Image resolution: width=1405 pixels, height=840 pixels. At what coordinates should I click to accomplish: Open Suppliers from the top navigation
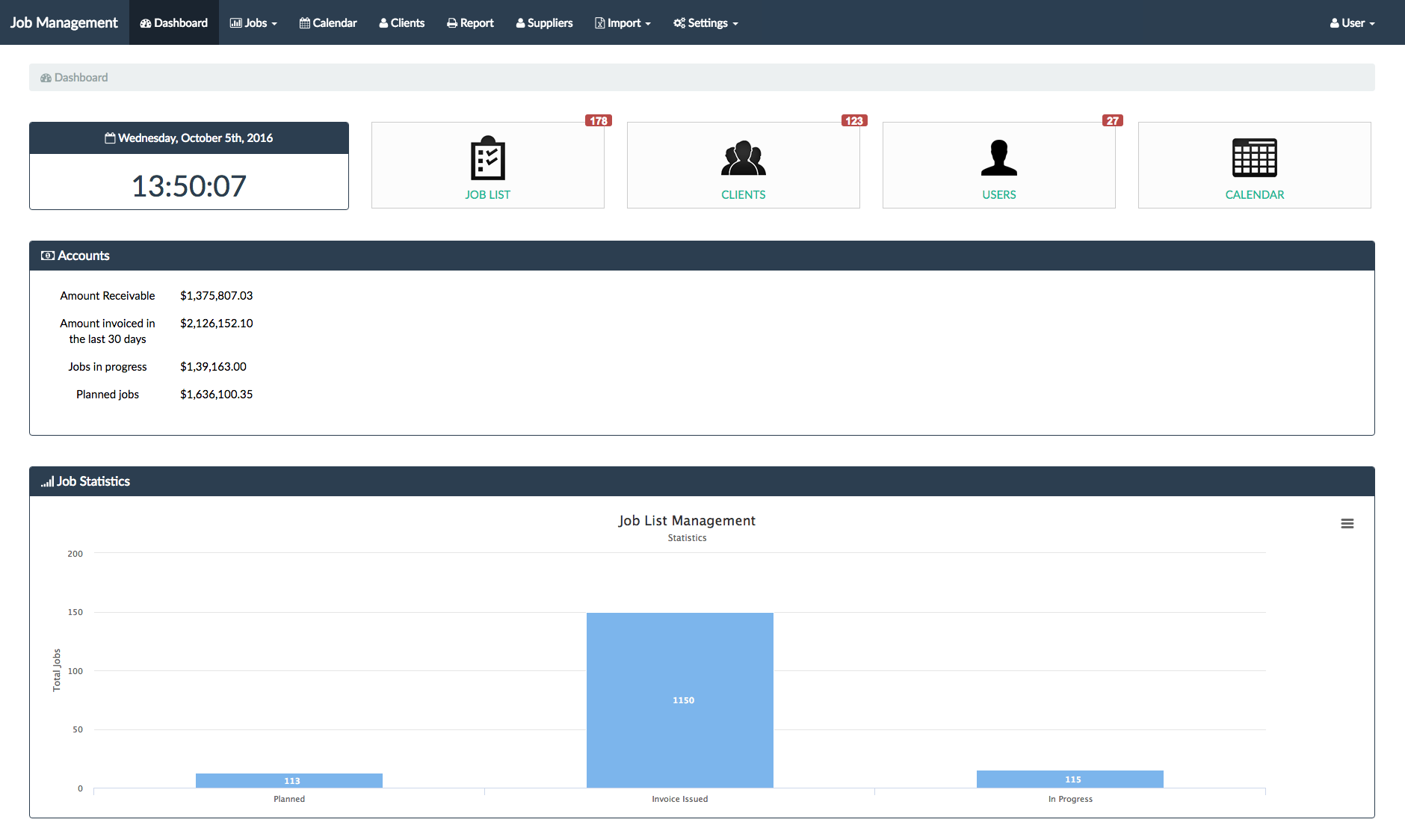coord(544,23)
